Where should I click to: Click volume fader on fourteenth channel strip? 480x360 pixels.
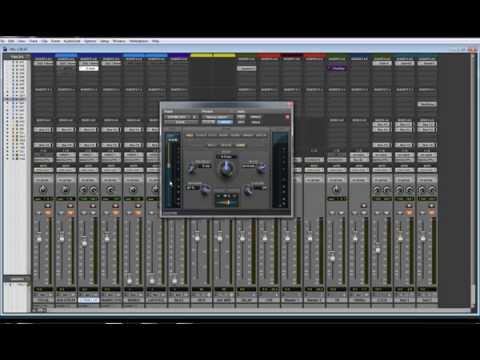click(x=332, y=257)
